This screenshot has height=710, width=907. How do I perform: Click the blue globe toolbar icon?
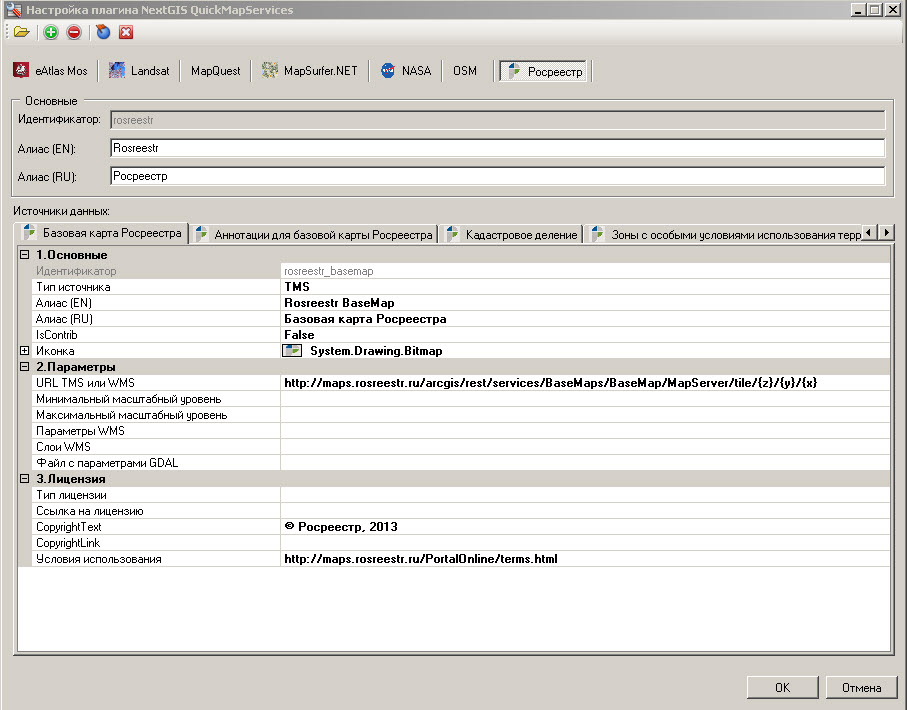coord(101,32)
